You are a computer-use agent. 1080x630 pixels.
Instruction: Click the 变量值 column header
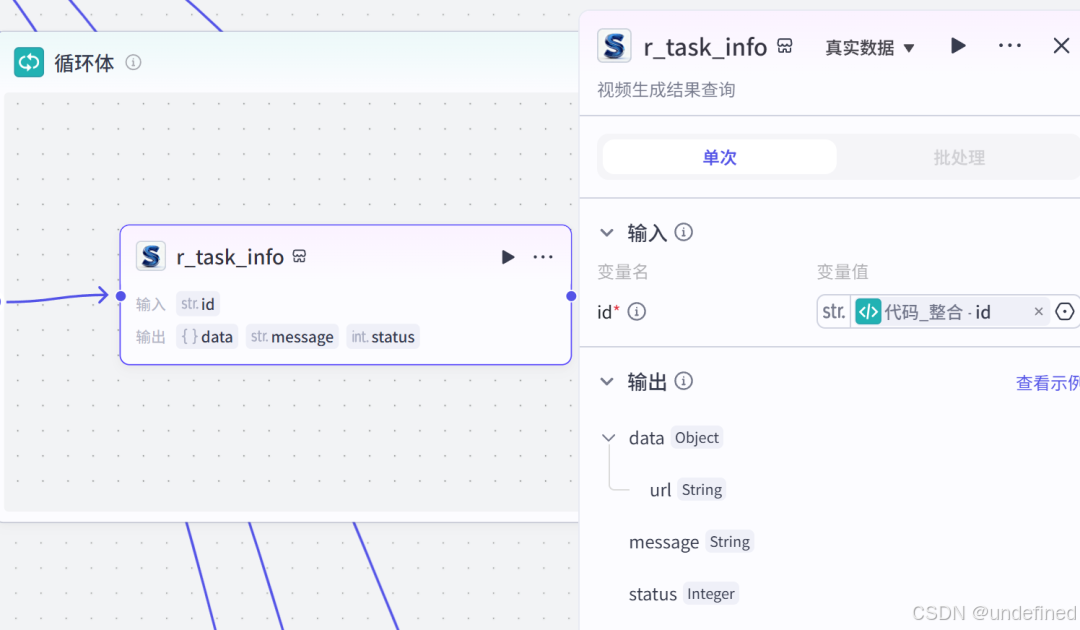click(x=842, y=272)
